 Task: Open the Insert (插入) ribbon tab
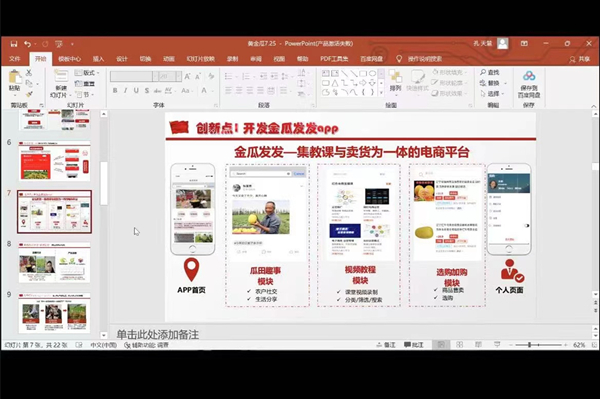pos(98,59)
